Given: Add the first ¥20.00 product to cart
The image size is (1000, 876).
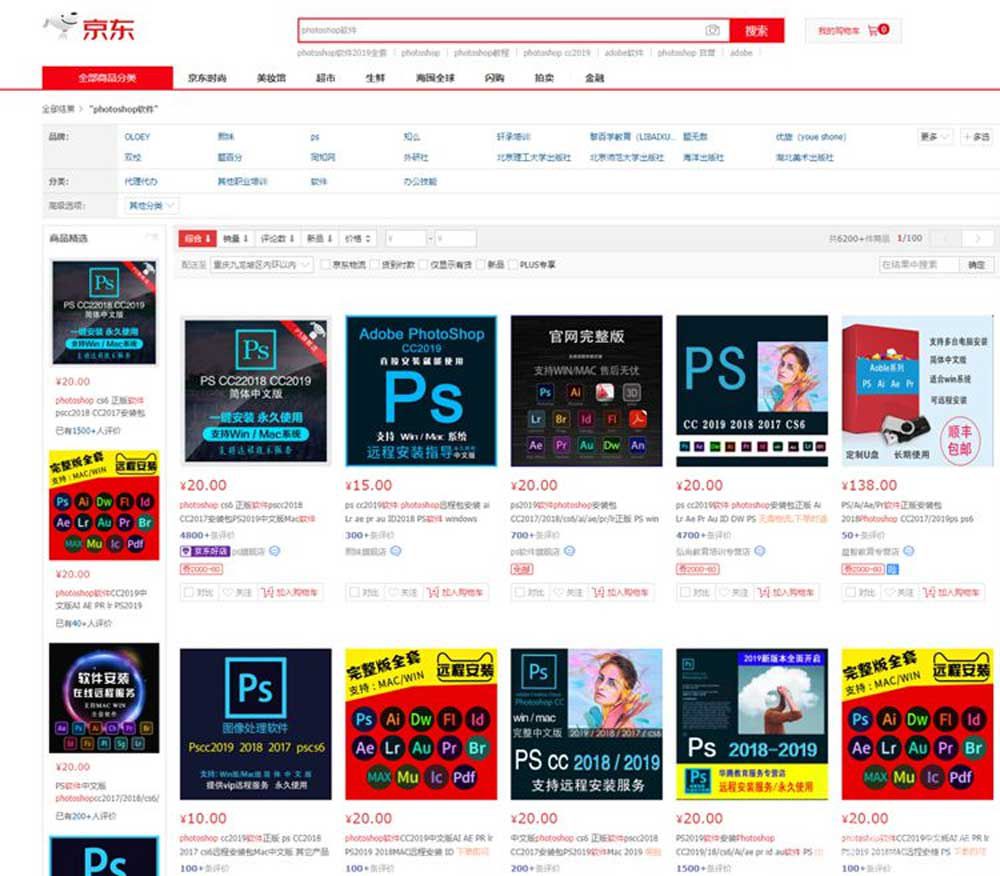Looking at the screenshot, I should (x=295, y=593).
